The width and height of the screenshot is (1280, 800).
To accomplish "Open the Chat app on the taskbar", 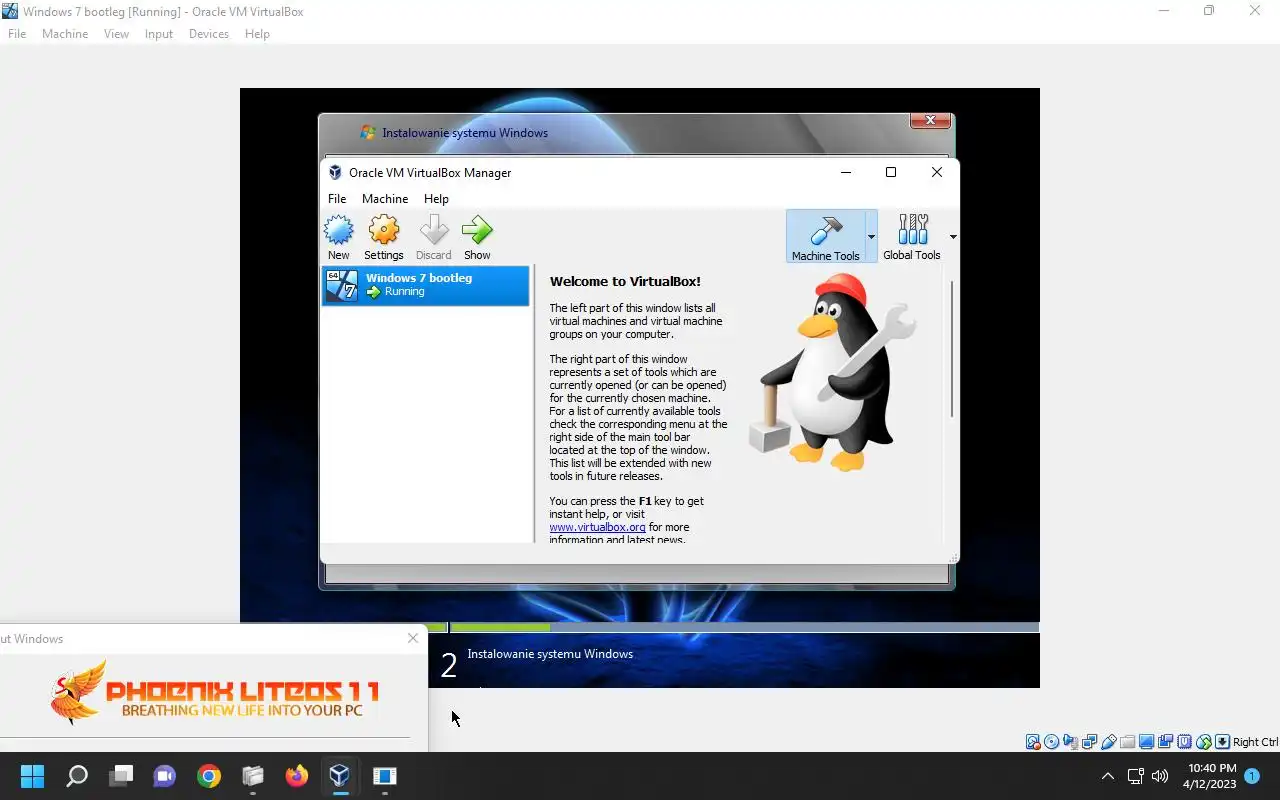I will (165, 776).
